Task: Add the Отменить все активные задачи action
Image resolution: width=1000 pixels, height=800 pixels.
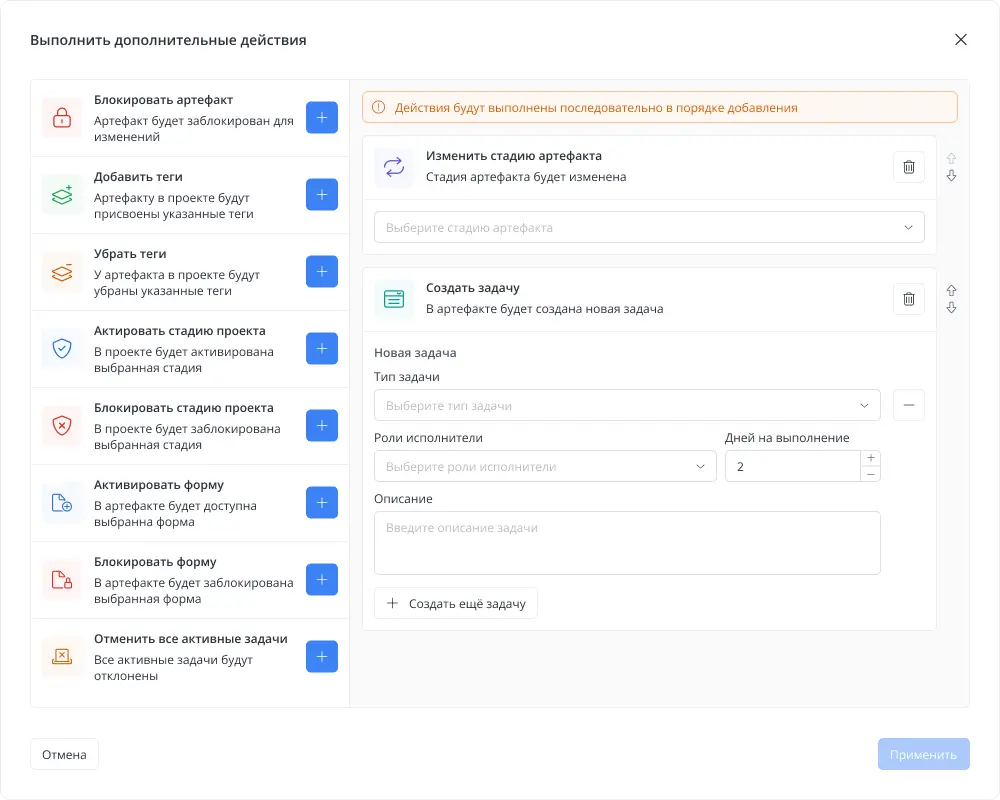Action: point(321,656)
